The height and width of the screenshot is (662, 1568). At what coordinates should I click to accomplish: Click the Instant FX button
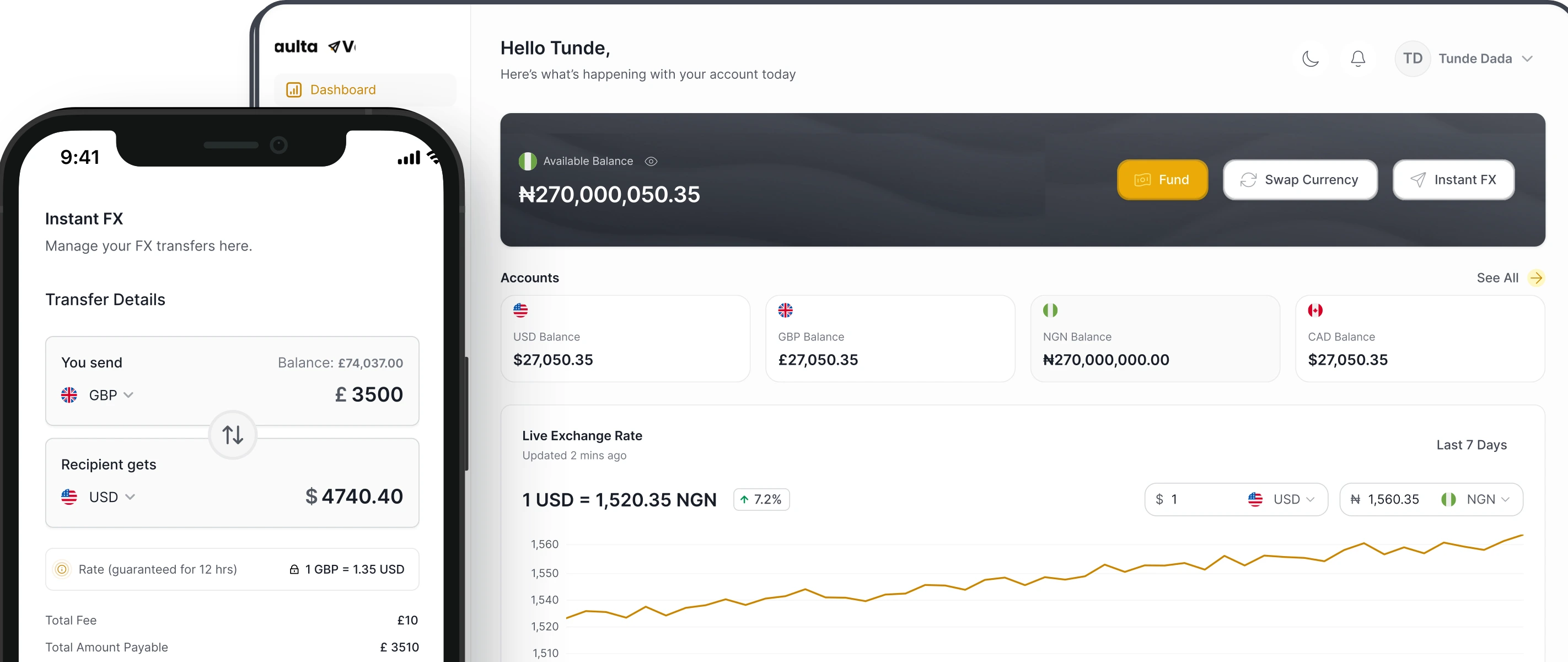click(x=1453, y=180)
